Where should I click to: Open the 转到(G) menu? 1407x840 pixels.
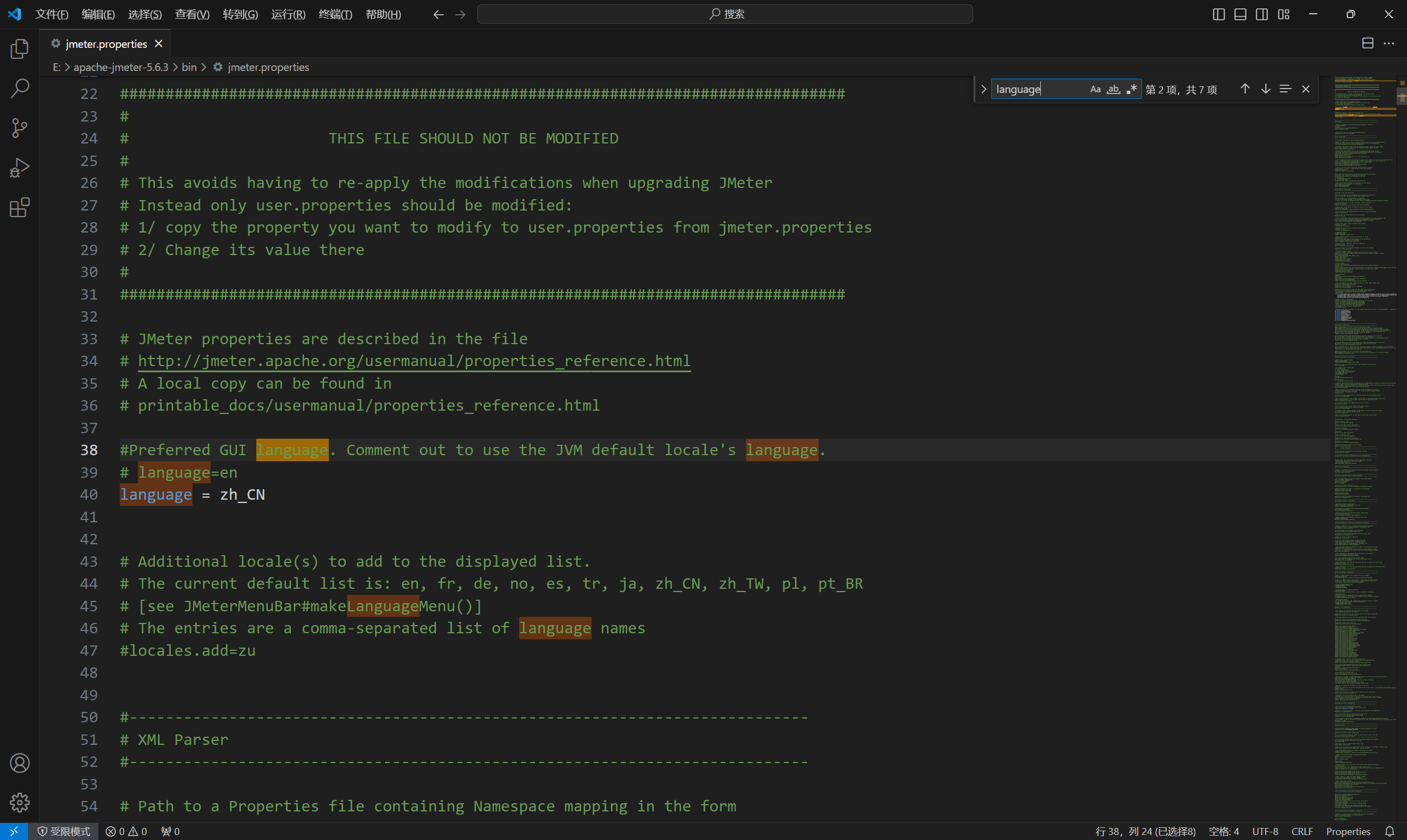click(240, 14)
